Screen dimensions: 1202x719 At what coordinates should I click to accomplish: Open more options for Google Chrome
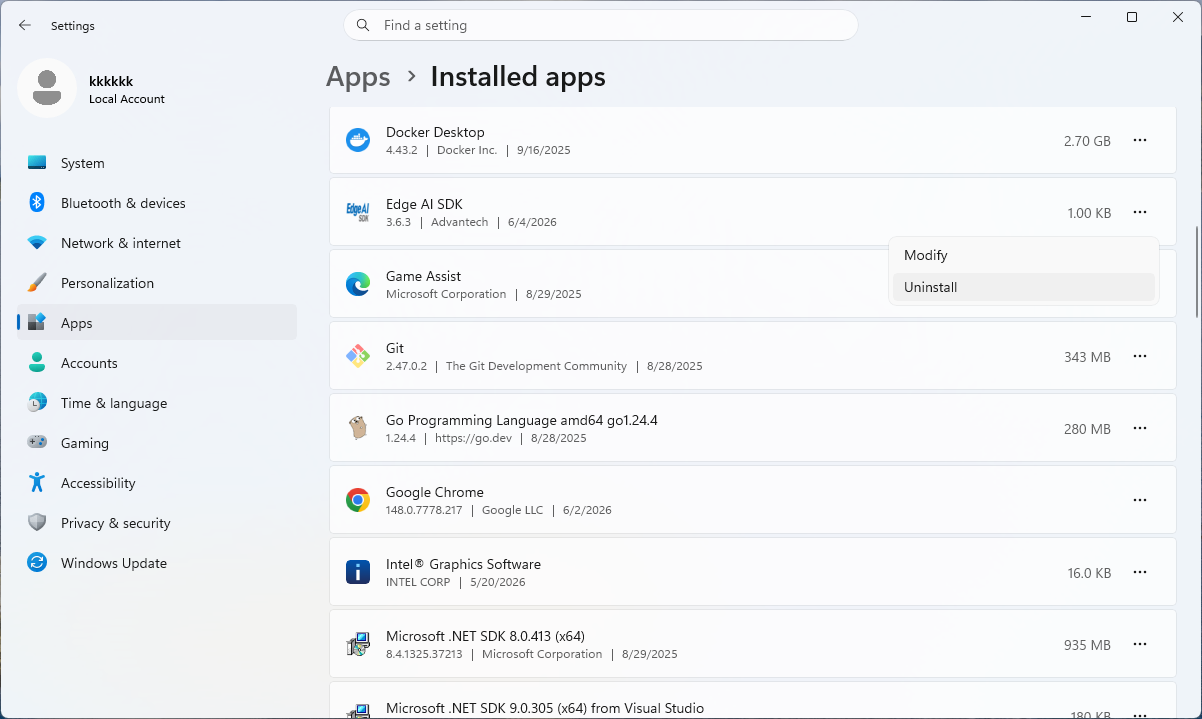click(1139, 501)
